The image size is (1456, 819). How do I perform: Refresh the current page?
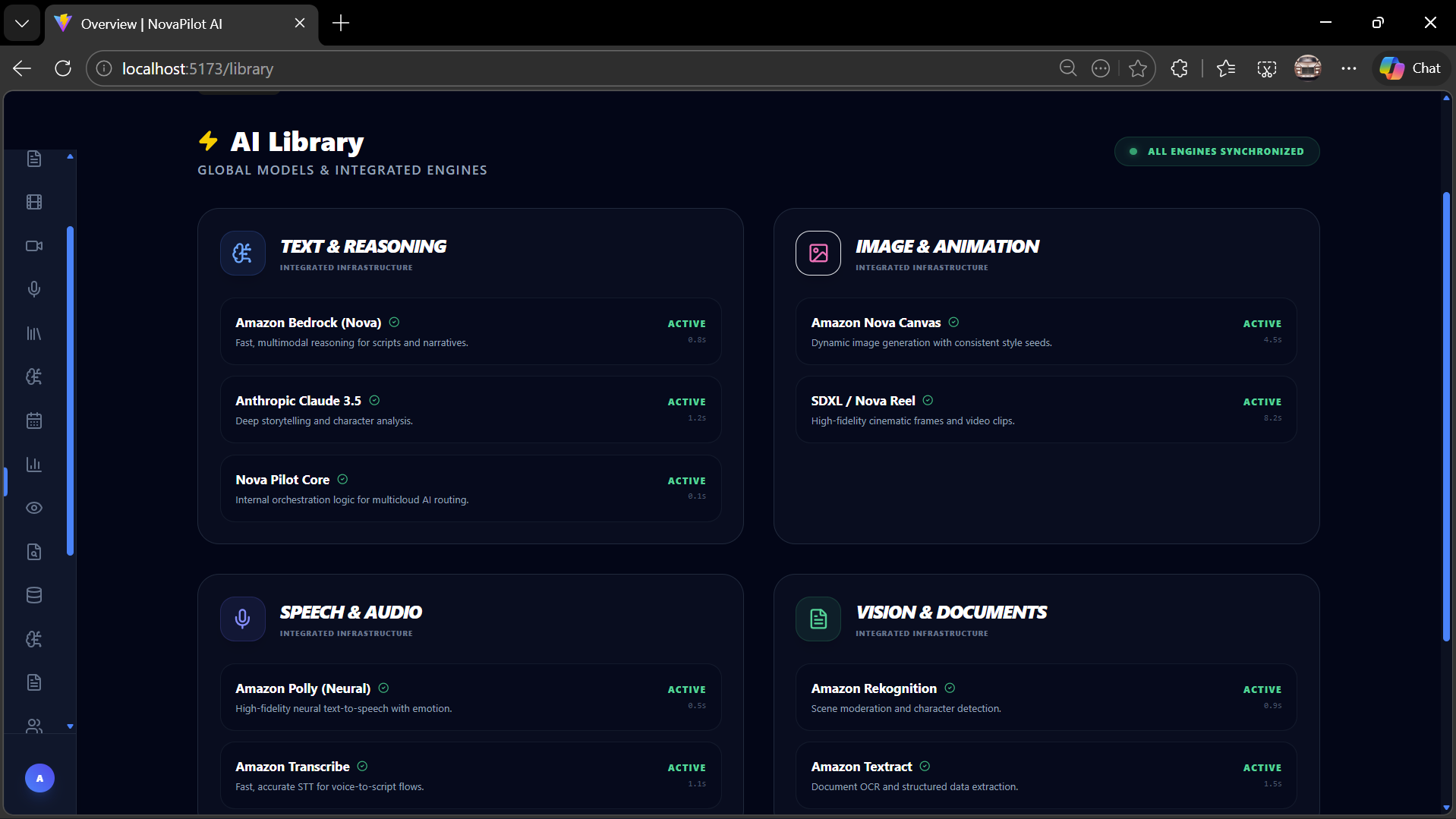63,68
